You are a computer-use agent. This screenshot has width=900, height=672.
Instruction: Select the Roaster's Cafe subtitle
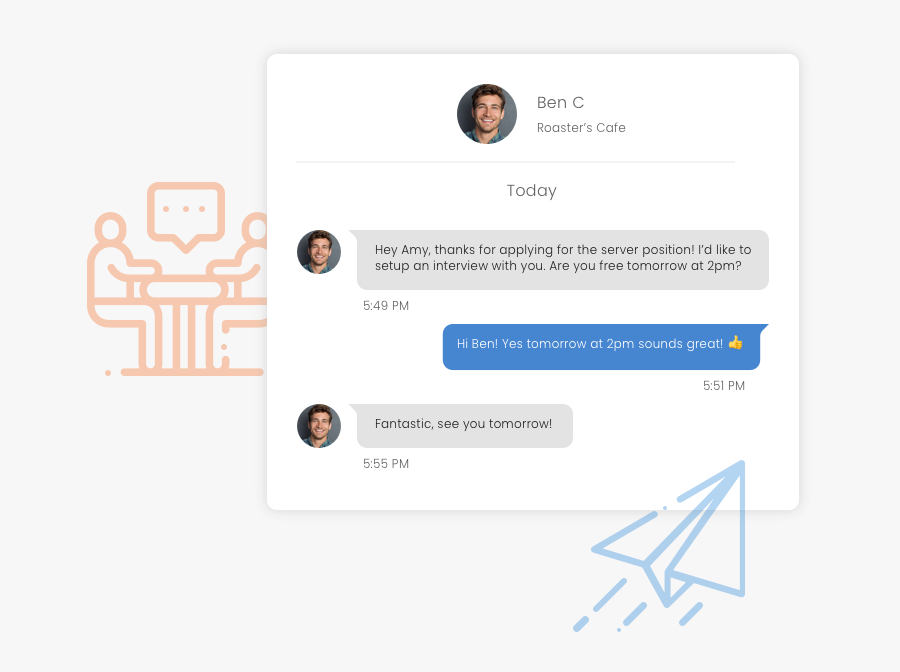(x=581, y=127)
